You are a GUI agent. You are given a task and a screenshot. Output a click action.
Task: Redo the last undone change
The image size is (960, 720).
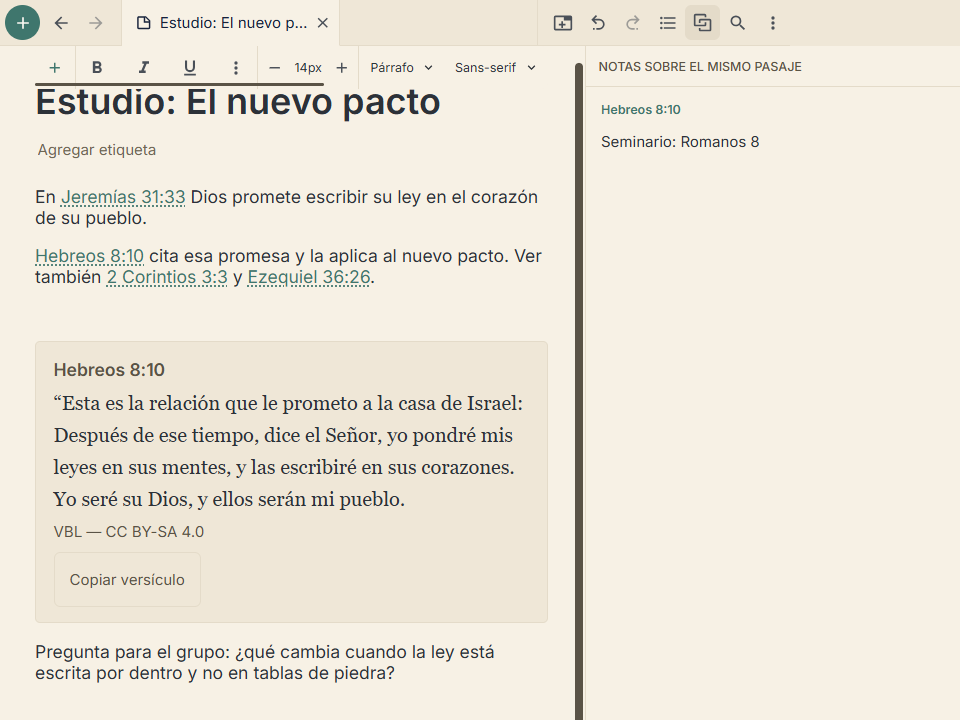click(632, 23)
